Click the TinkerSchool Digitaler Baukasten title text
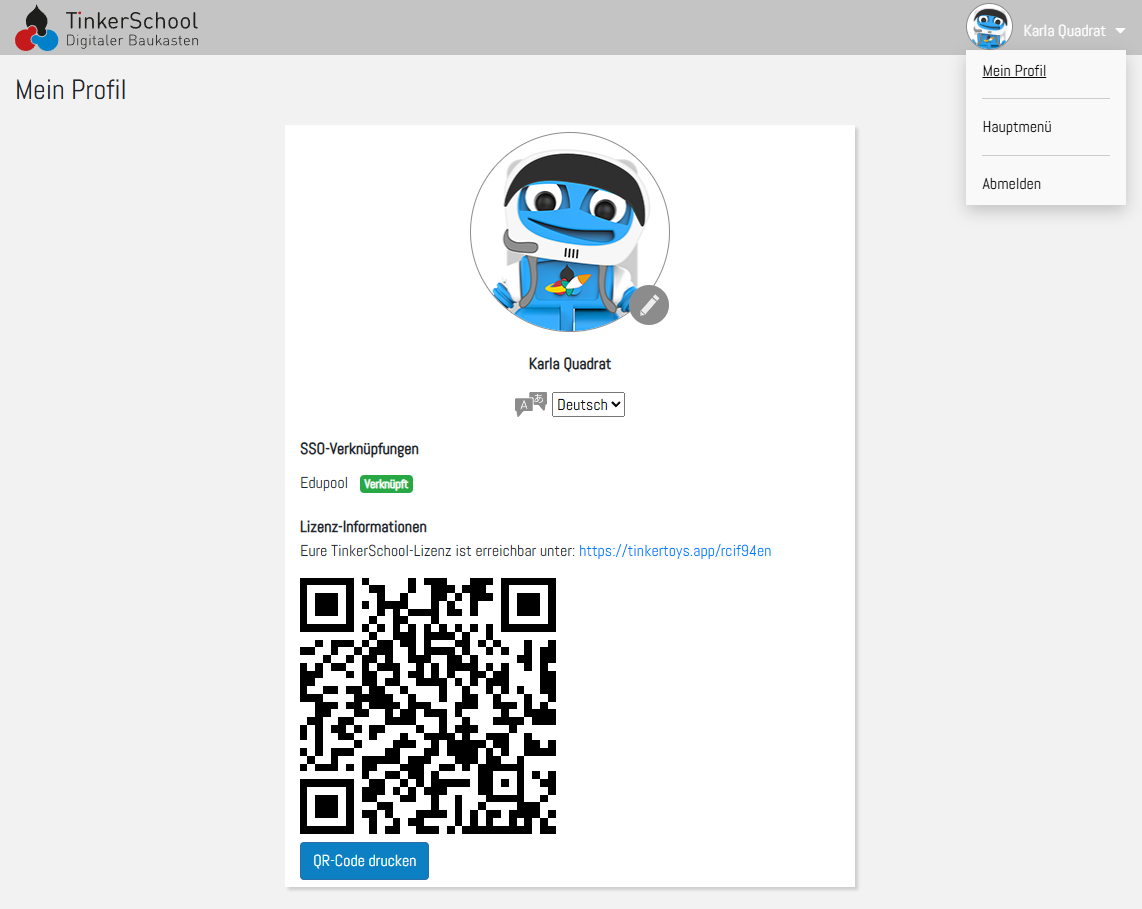 pyautogui.click(x=132, y=29)
